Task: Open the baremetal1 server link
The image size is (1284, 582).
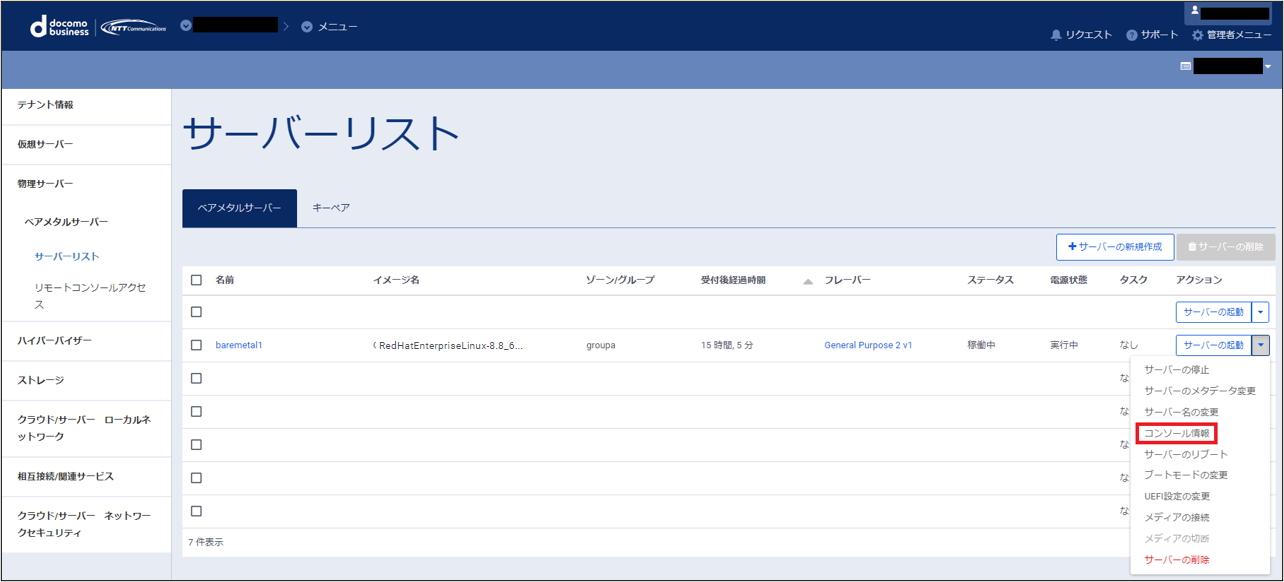Action: click(239, 345)
